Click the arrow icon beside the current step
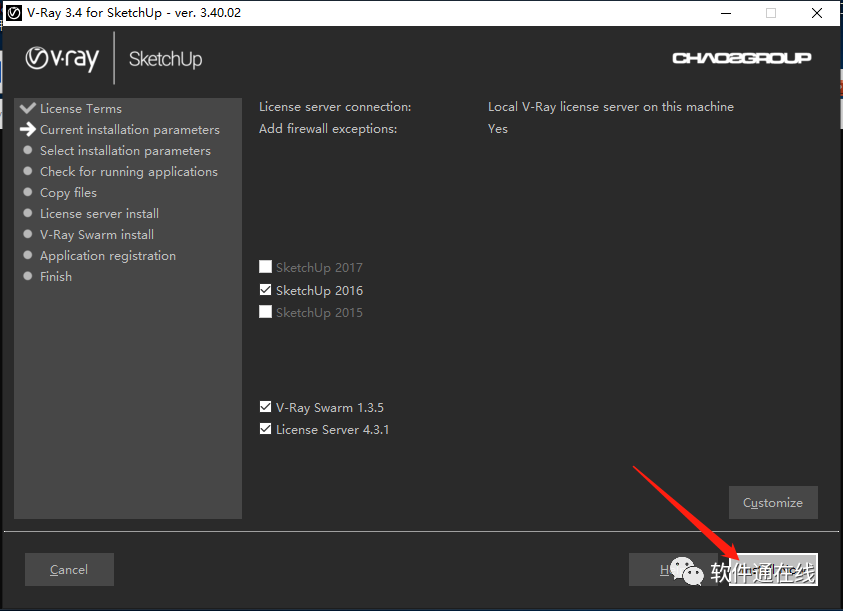Screen dimensions: 843x611 pyautogui.click(x=27, y=129)
